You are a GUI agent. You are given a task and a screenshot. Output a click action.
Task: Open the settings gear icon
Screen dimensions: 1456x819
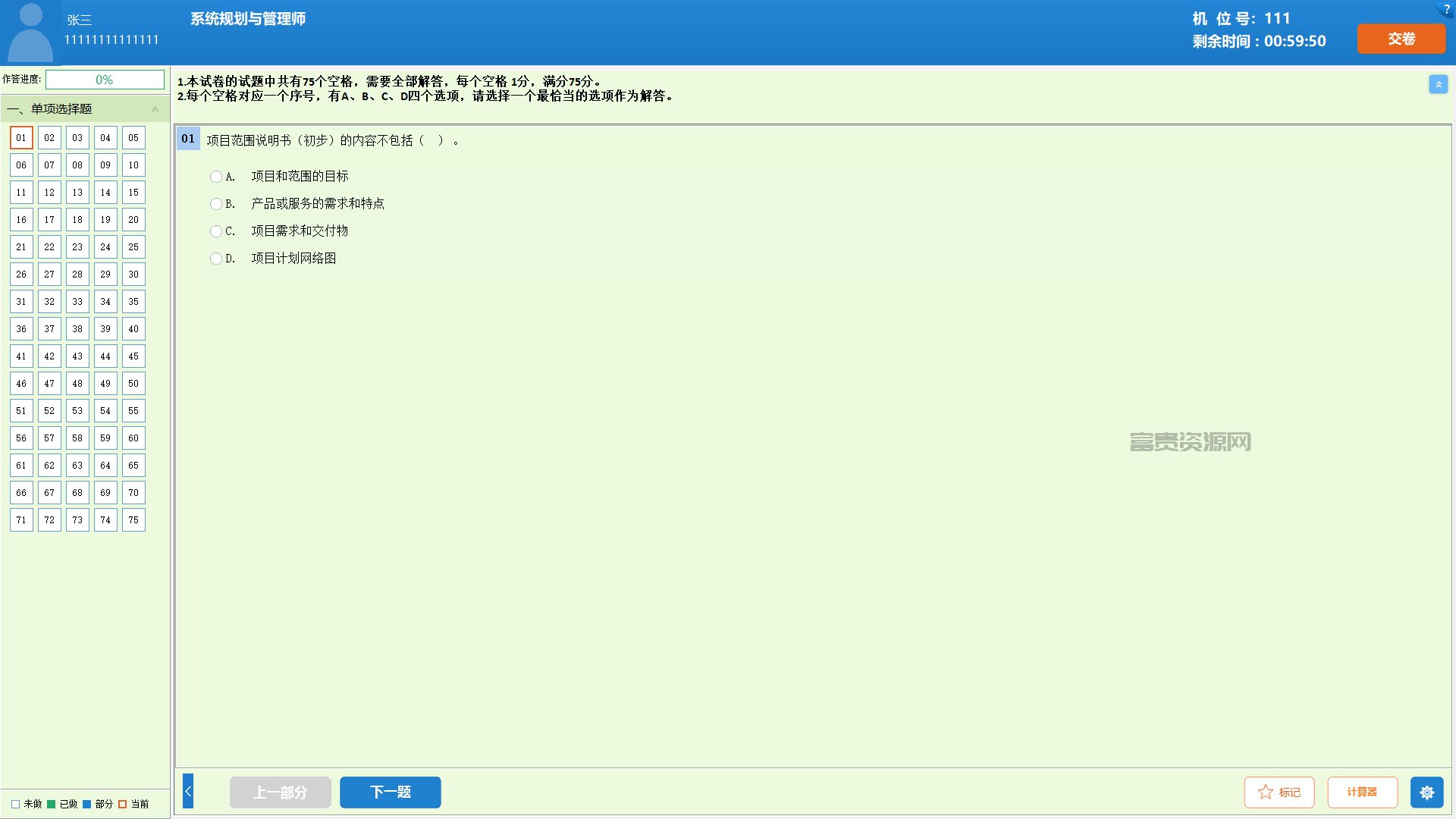1426,792
